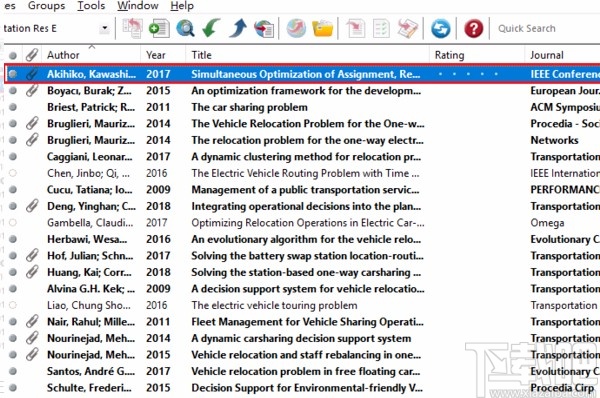600x398 pixels.
Task: Select the 'Alvina G.H. Kek' author cell
Action: tap(91, 289)
